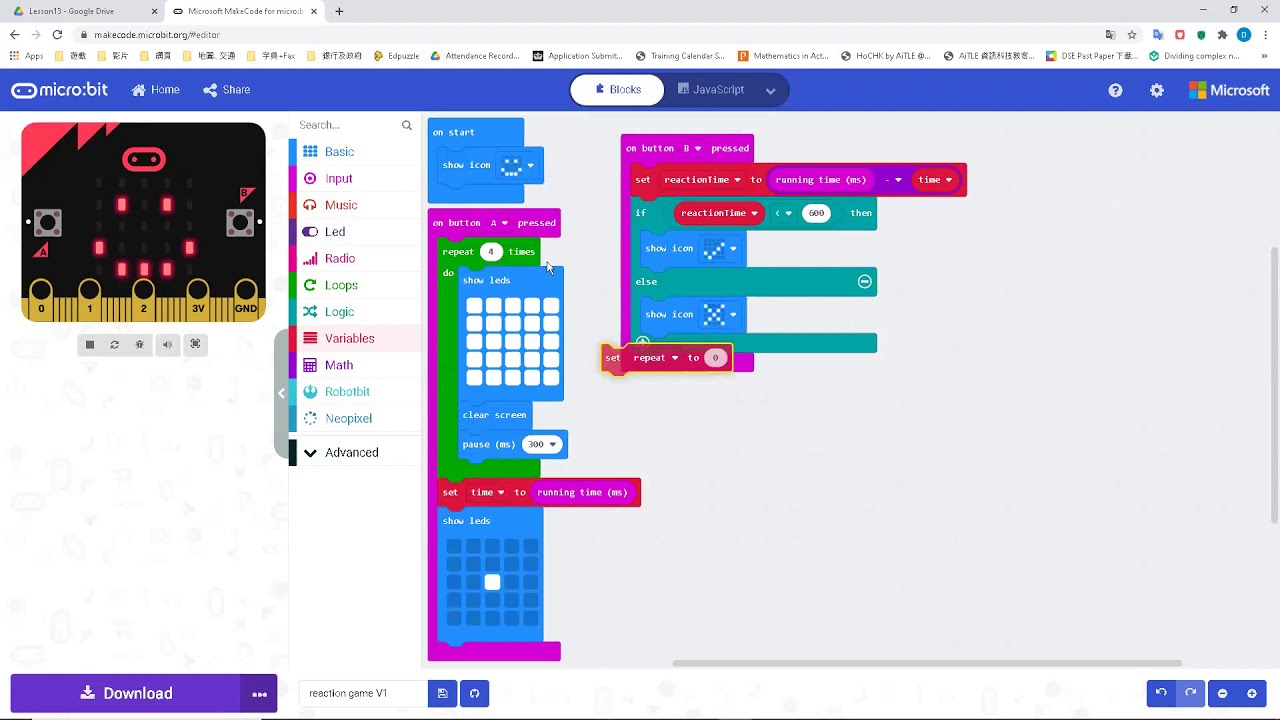Undo the last change
Viewport: 1280px width, 720px height.
pyautogui.click(x=1161, y=693)
